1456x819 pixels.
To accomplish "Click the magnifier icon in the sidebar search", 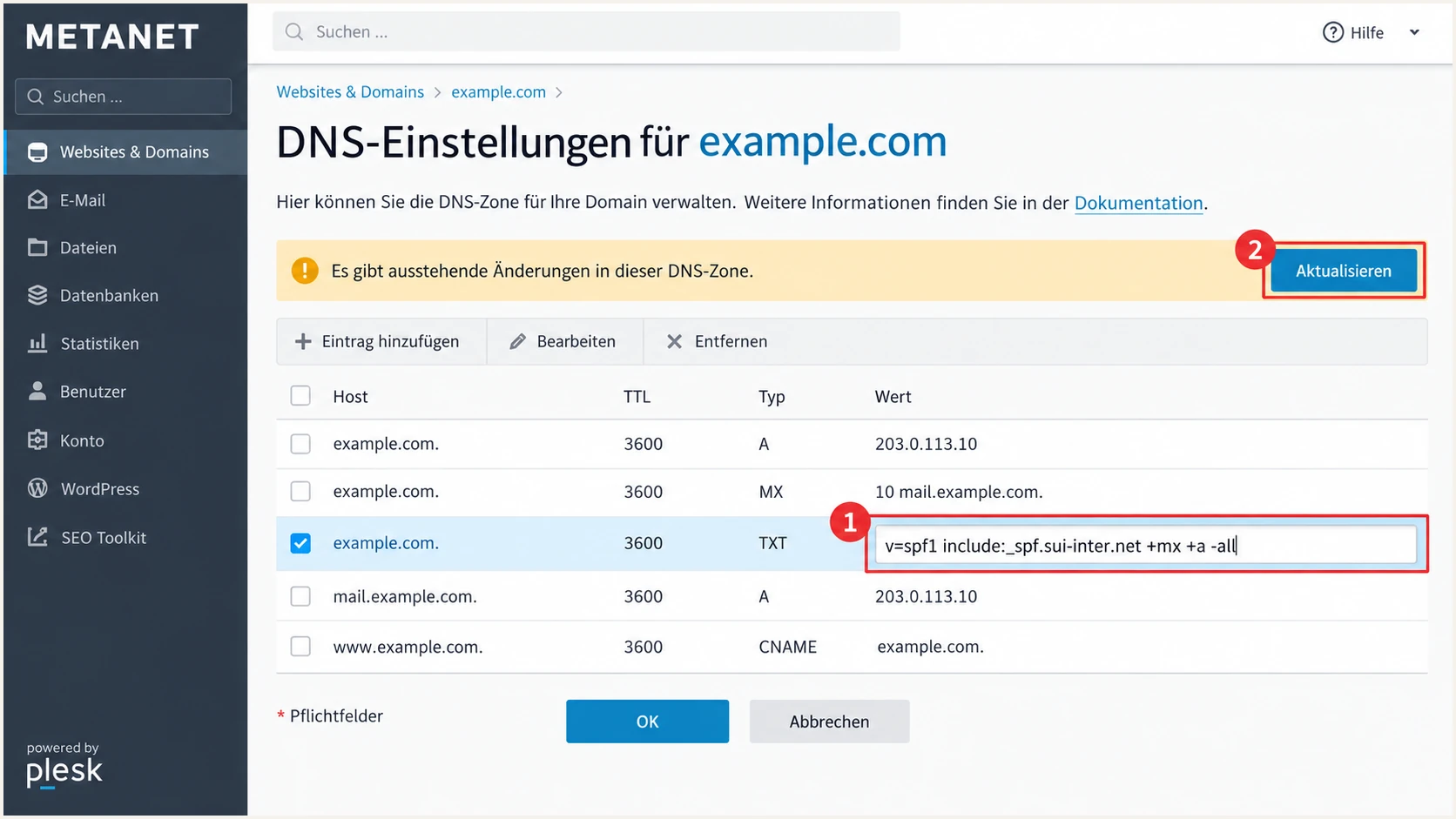I will point(36,97).
